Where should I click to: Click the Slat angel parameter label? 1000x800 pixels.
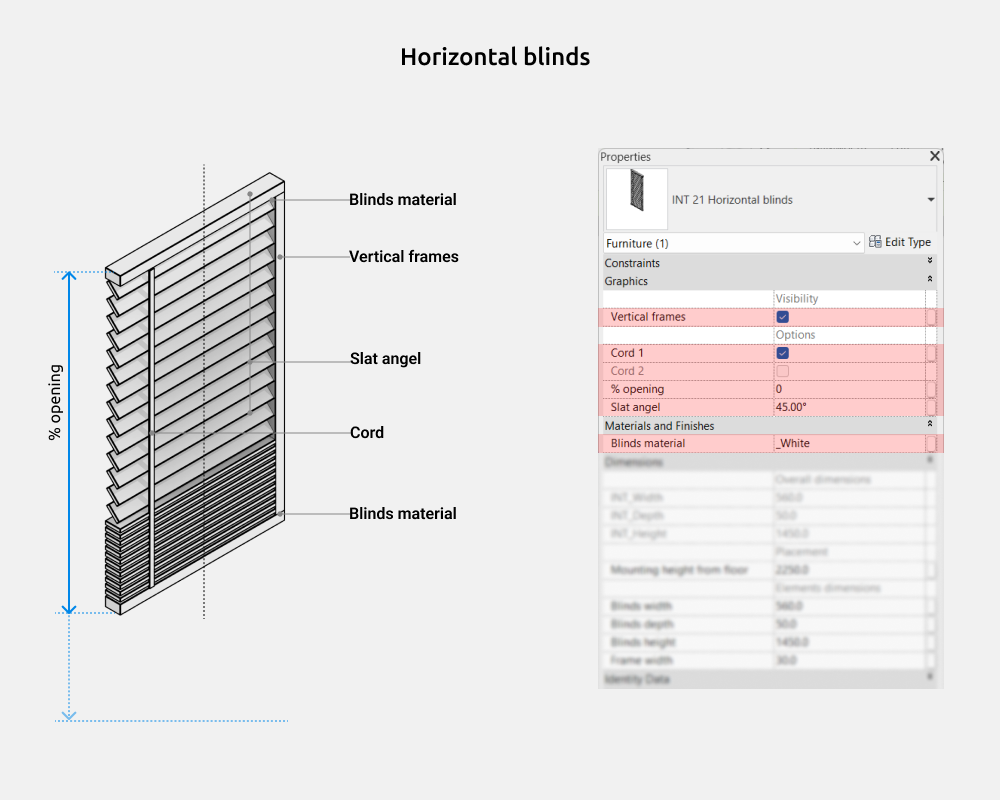point(635,407)
